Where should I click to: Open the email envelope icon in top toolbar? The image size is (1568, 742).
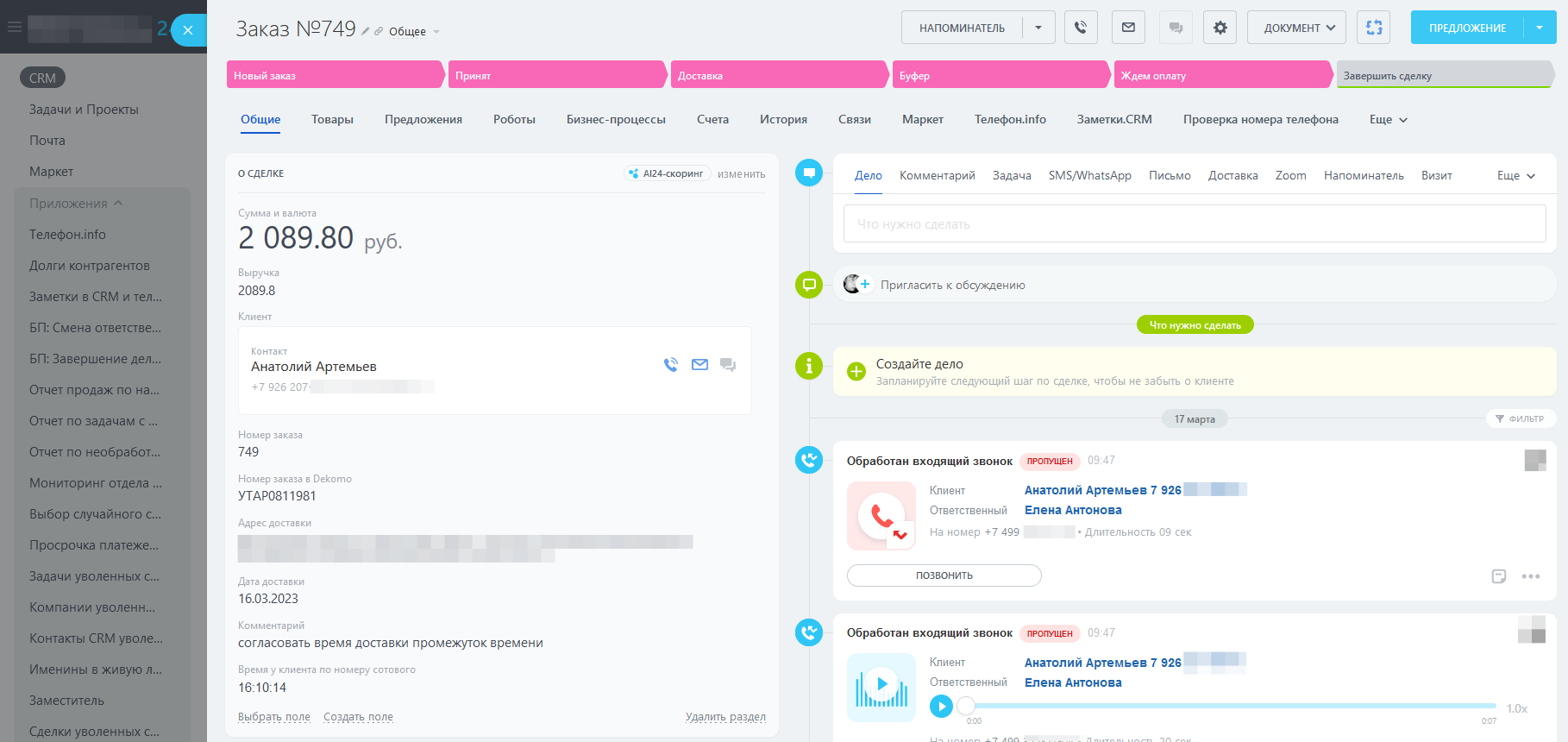[x=1128, y=28]
